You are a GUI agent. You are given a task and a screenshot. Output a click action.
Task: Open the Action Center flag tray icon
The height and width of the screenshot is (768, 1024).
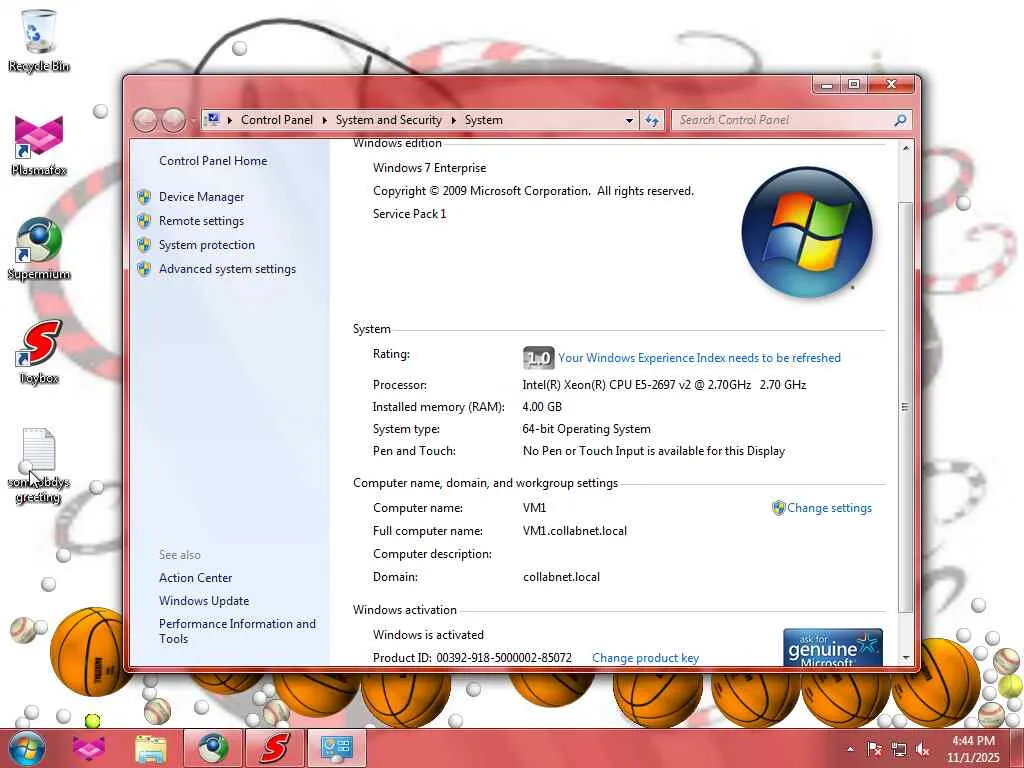click(x=874, y=749)
